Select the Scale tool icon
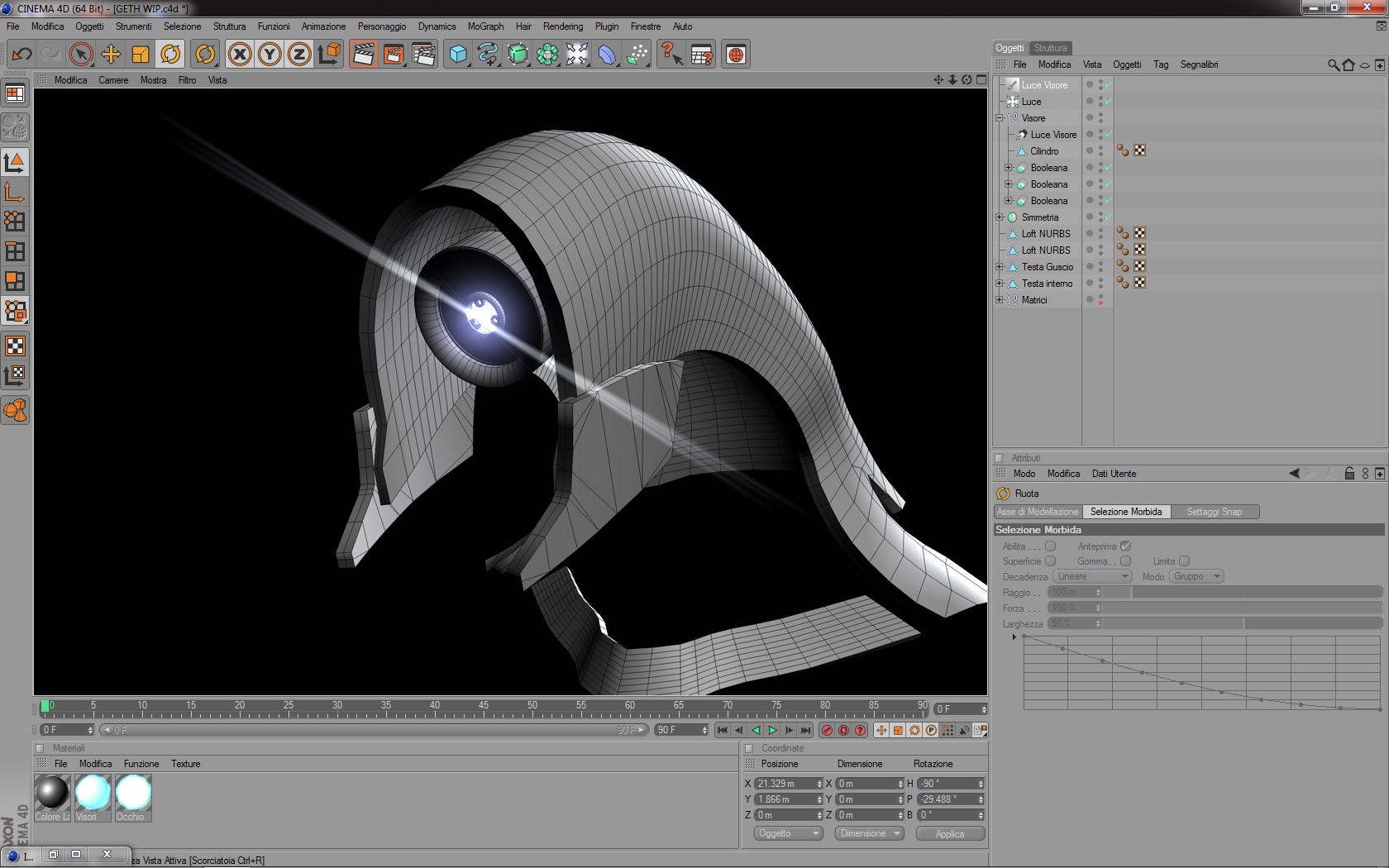Image resolution: width=1389 pixels, height=868 pixels. coord(141,55)
